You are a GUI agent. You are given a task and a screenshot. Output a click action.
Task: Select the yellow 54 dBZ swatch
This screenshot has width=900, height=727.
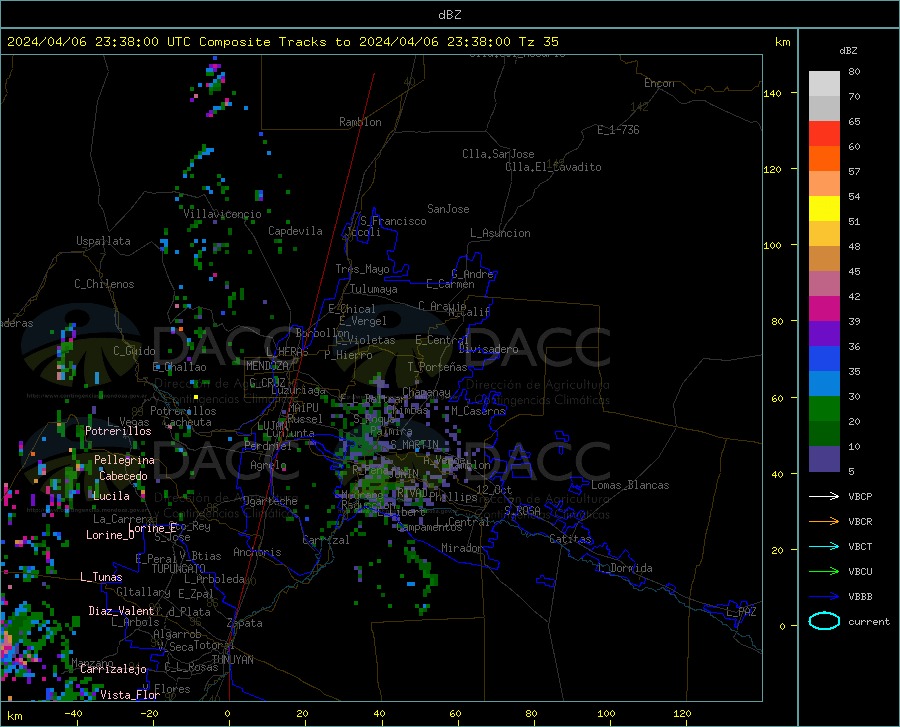tap(824, 209)
